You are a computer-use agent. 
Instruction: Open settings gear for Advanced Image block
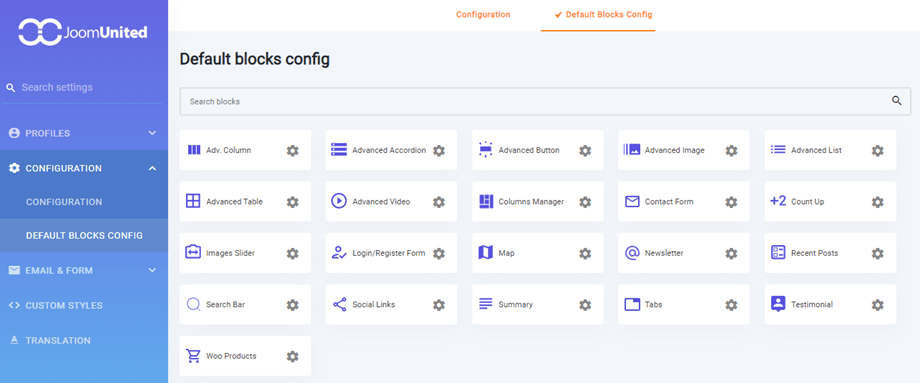coord(731,151)
